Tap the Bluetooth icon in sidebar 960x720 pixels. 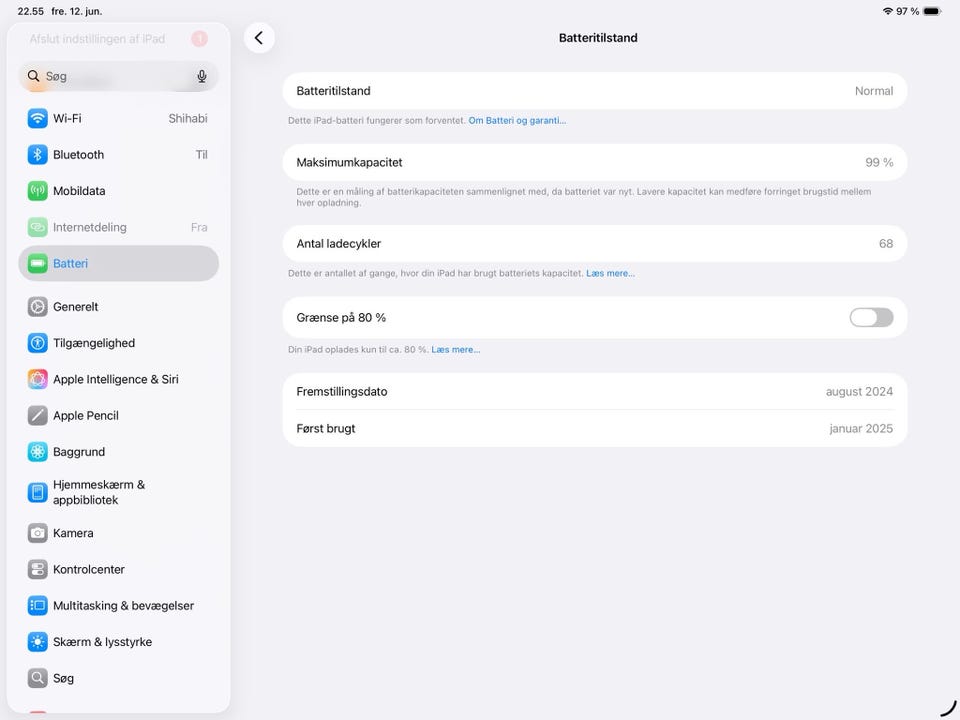(37, 154)
